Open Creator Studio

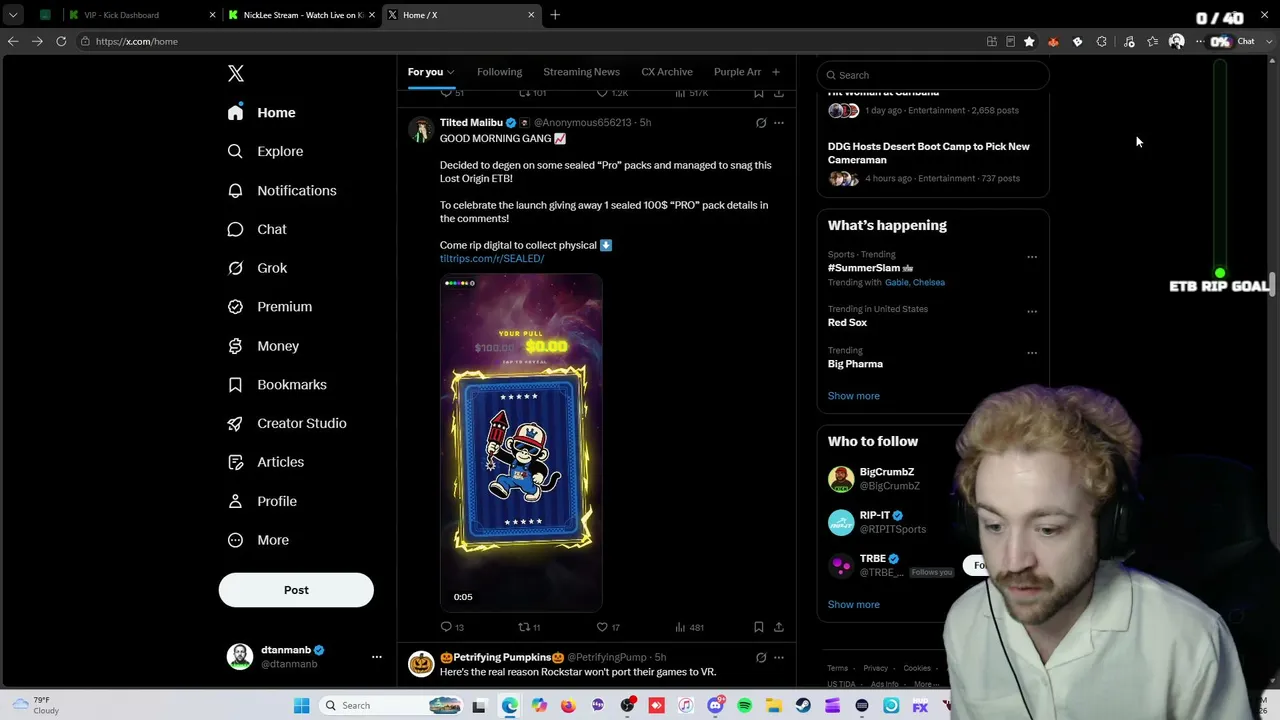pos(287,423)
